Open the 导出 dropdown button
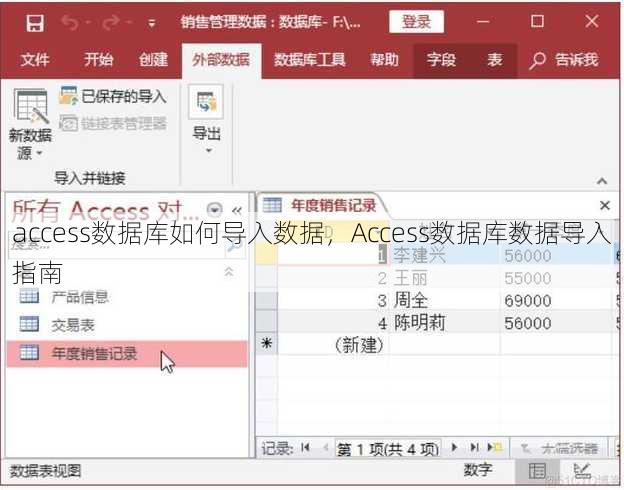Viewport: 624px width, 490px height. tap(207, 119)
